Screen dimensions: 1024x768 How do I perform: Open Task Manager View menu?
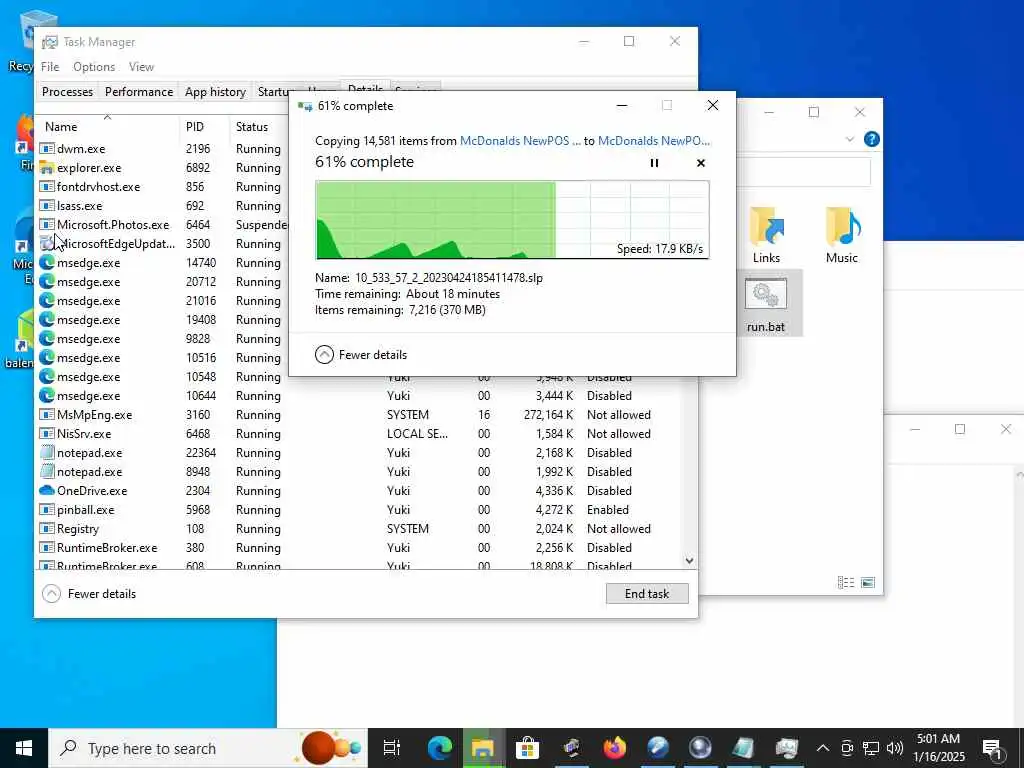141,67
